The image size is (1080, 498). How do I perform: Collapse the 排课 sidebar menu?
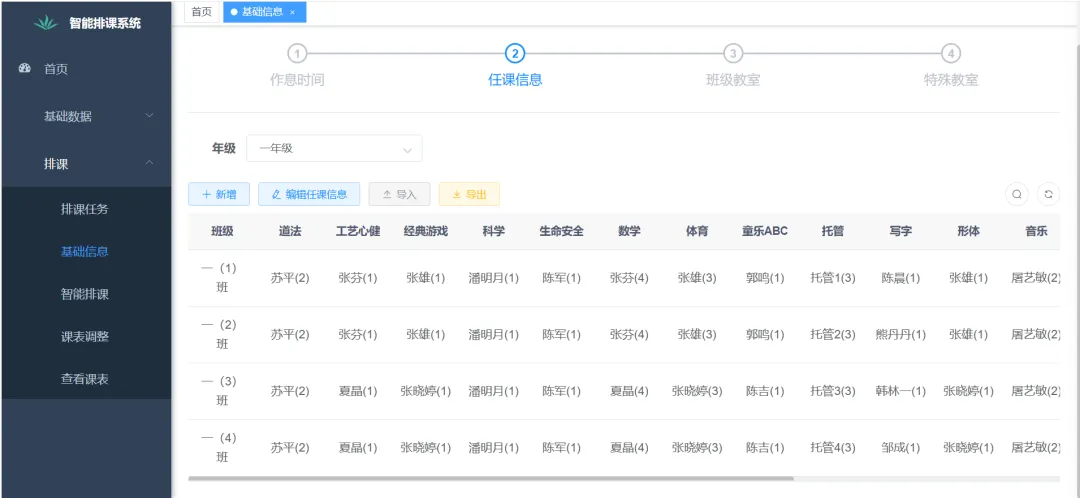[x=86, y=164]
